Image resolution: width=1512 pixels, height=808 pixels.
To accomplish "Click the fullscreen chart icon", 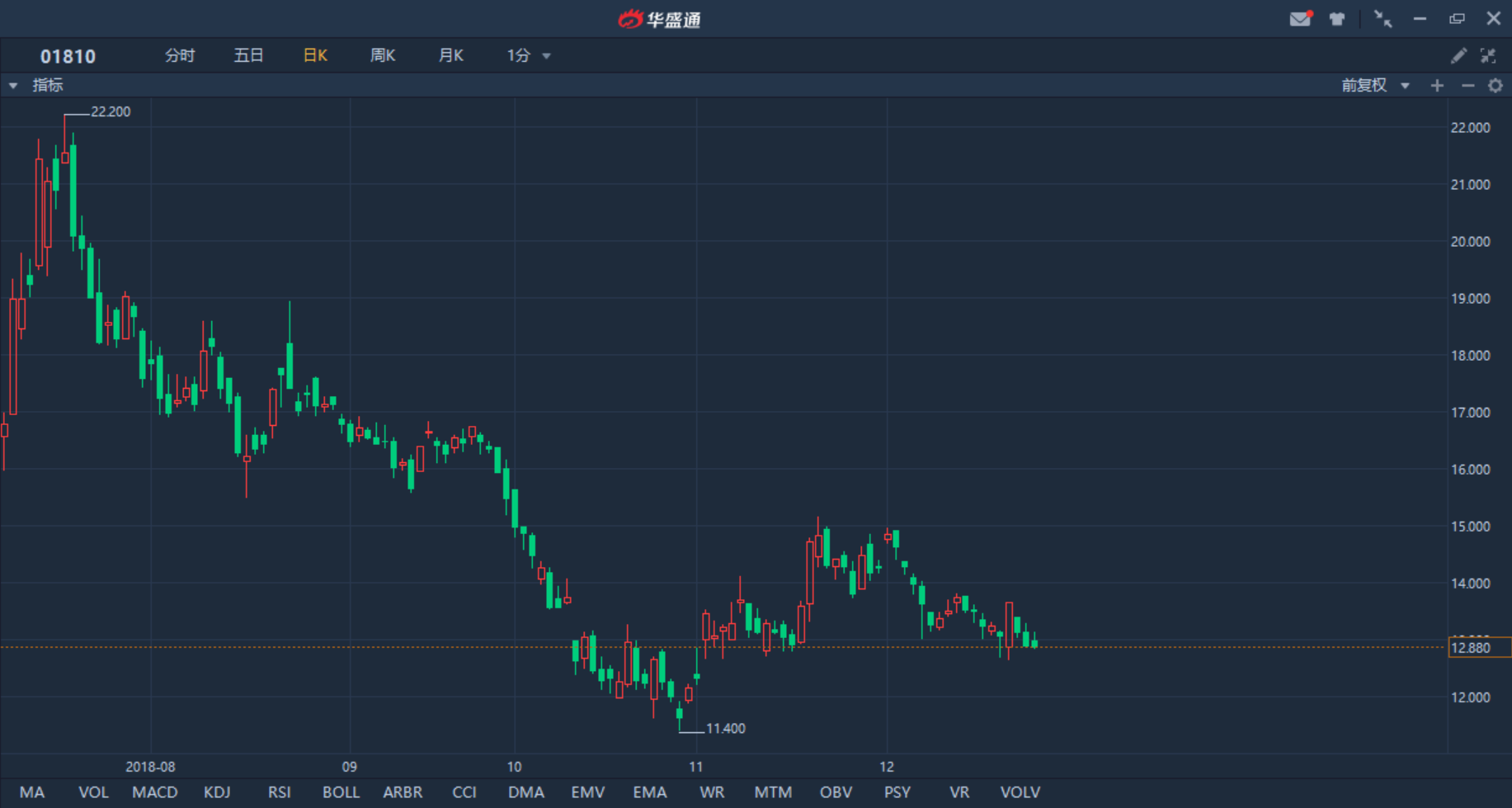I will tap(1488, 55).
